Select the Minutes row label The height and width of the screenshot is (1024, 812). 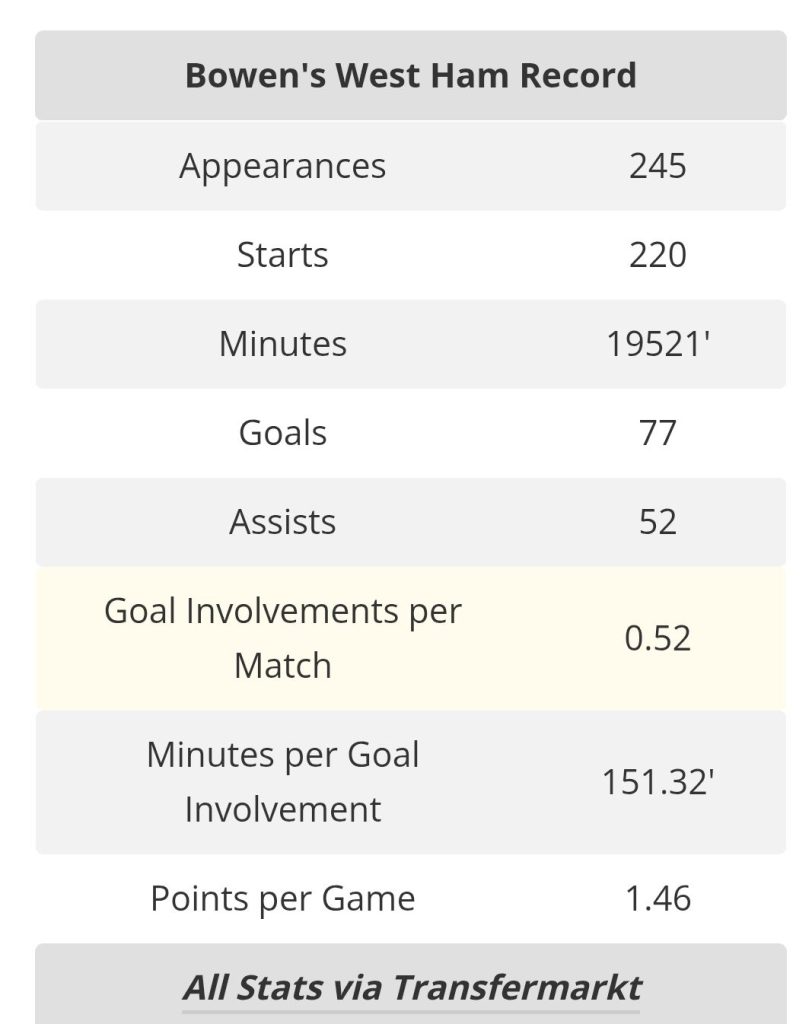pyautogui.click(x=283, y=344)
